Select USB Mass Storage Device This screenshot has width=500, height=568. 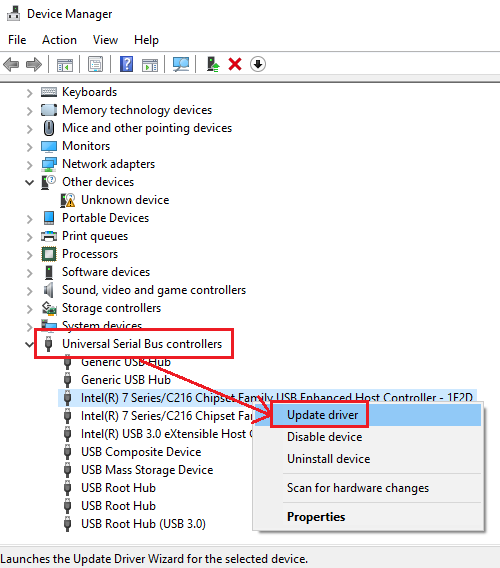pyautogui.click(x=147, y=470)
